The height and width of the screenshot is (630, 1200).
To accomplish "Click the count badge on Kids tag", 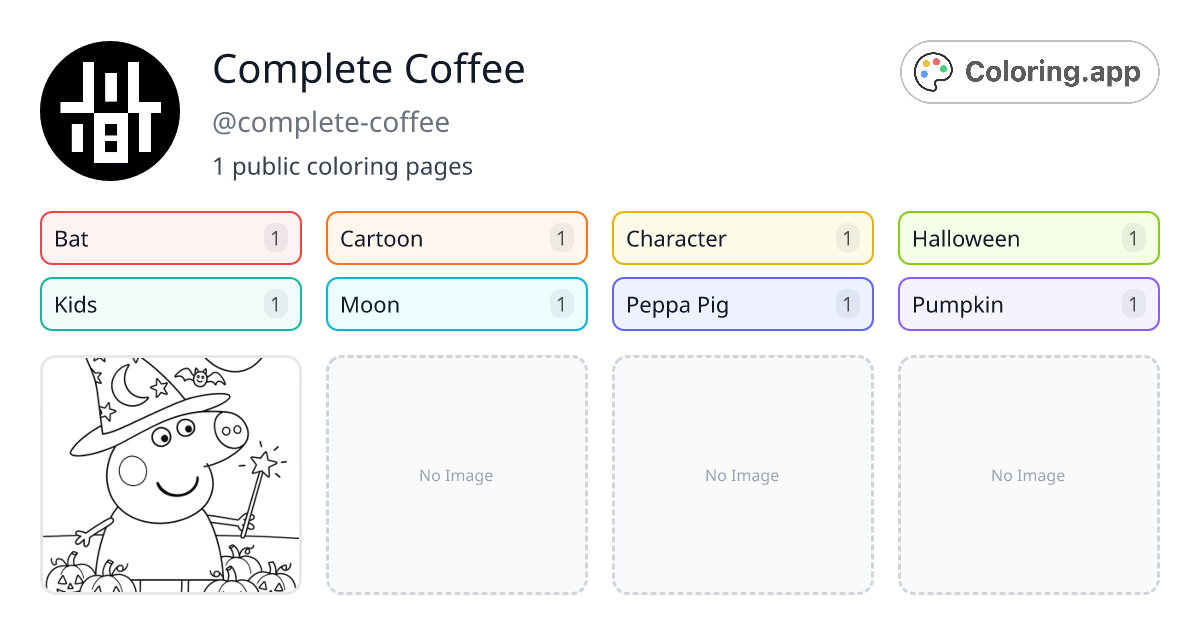I will tap(275, 304).
